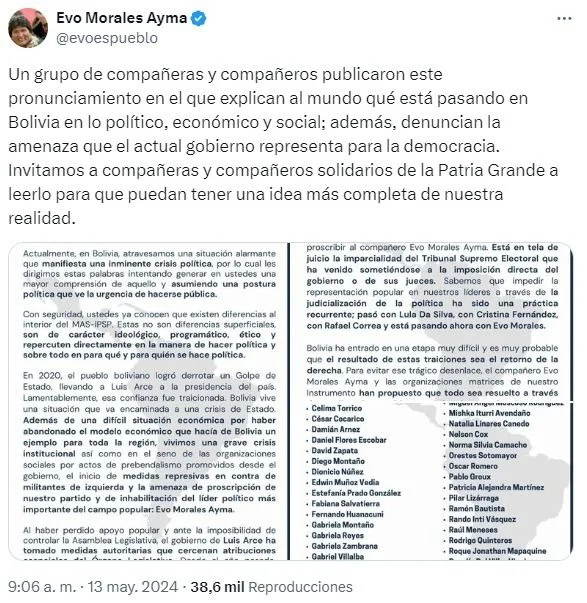
Task: Open Evo Morales Ayma's profile avatar
Action: pyautogui.click(x=28, y=28)
